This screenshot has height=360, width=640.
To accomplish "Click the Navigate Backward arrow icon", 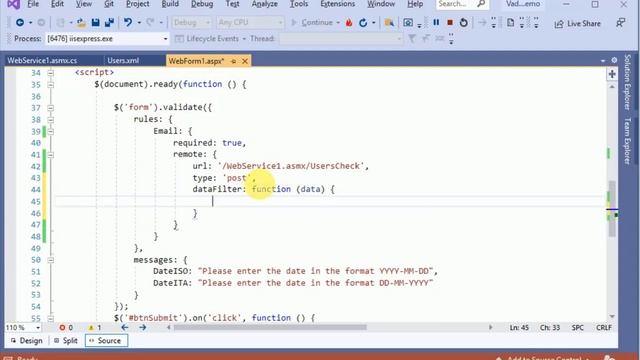I will (x=20, y=23).
